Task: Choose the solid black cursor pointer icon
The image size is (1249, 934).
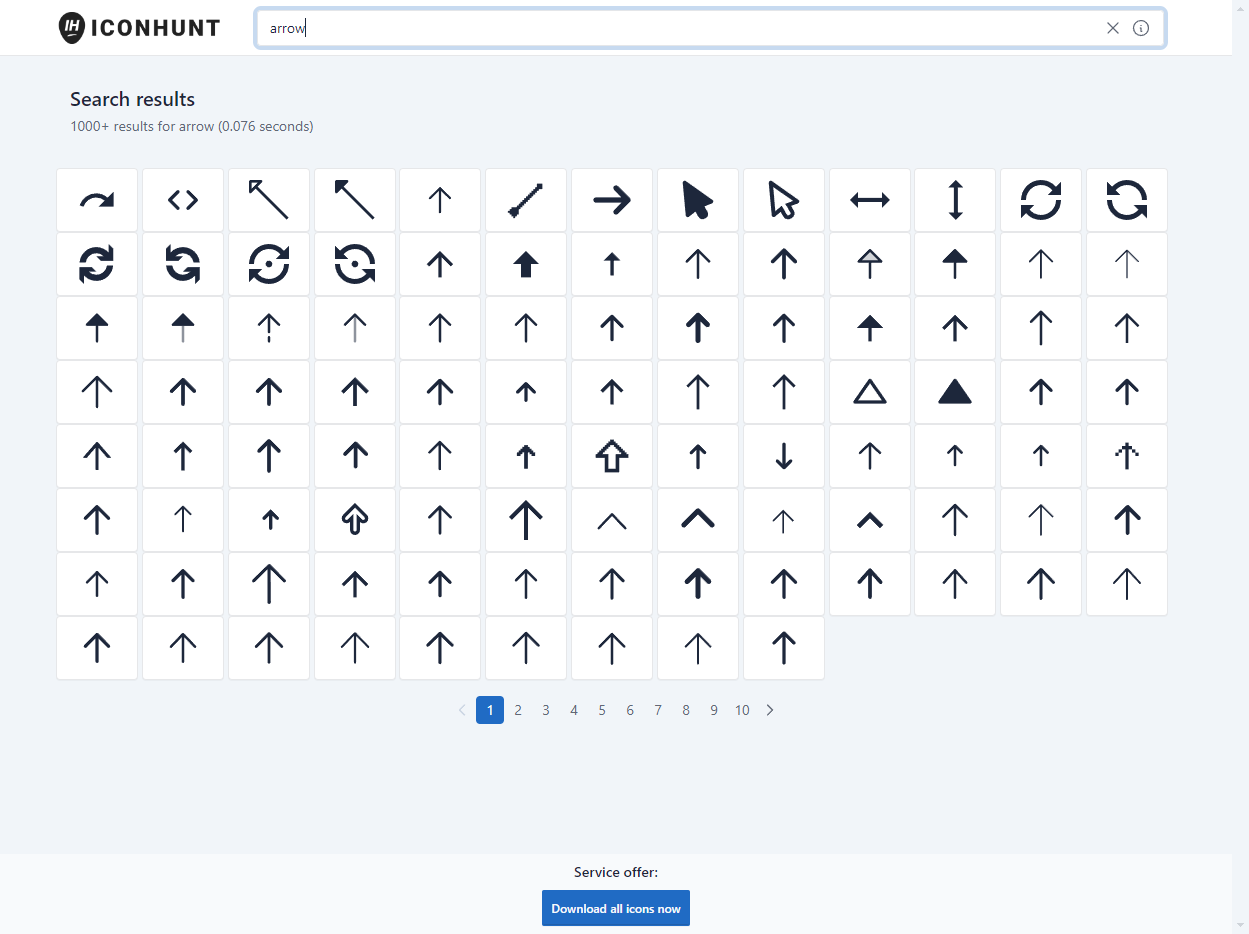Action: point(698,200)
